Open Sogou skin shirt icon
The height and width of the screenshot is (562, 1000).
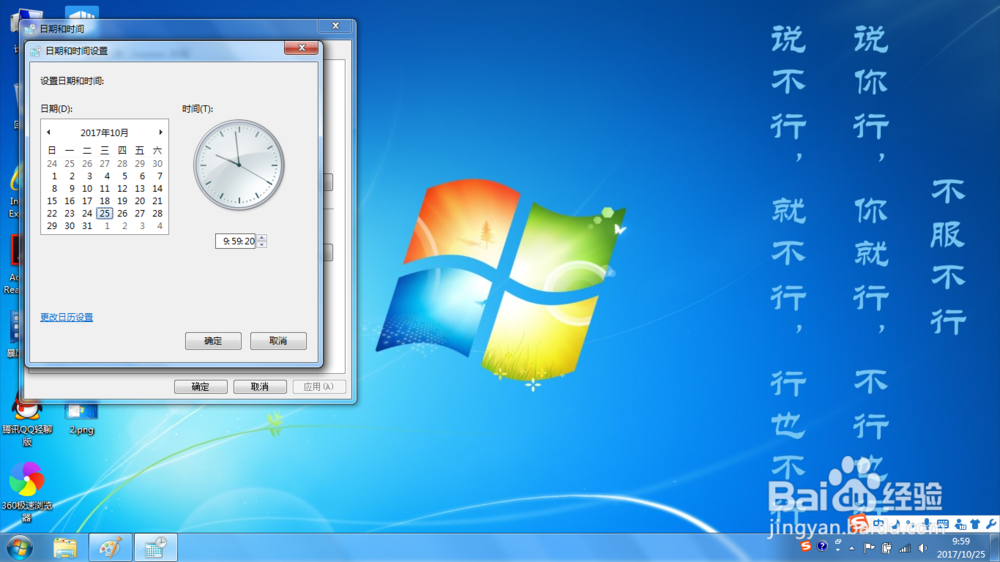tap(975, 524)
